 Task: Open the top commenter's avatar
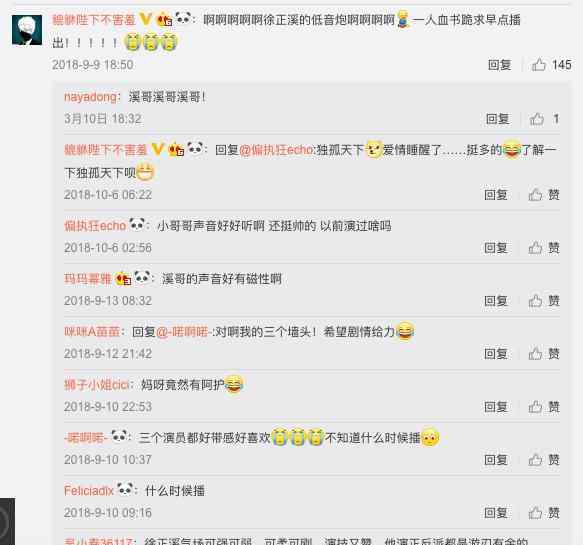click(x=27, y=30)
